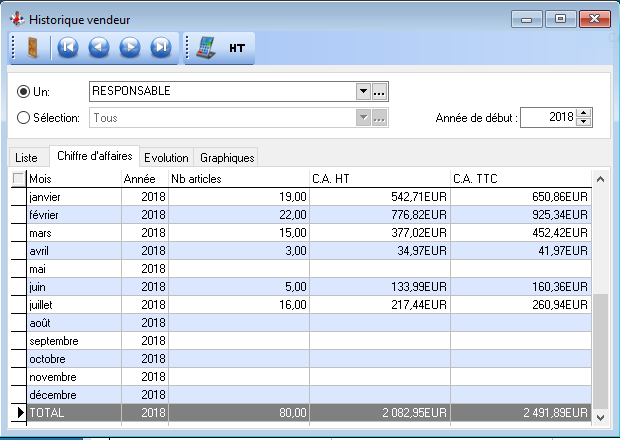
Task: Click the calculator icon in toolbar
Action: point(206,47)
